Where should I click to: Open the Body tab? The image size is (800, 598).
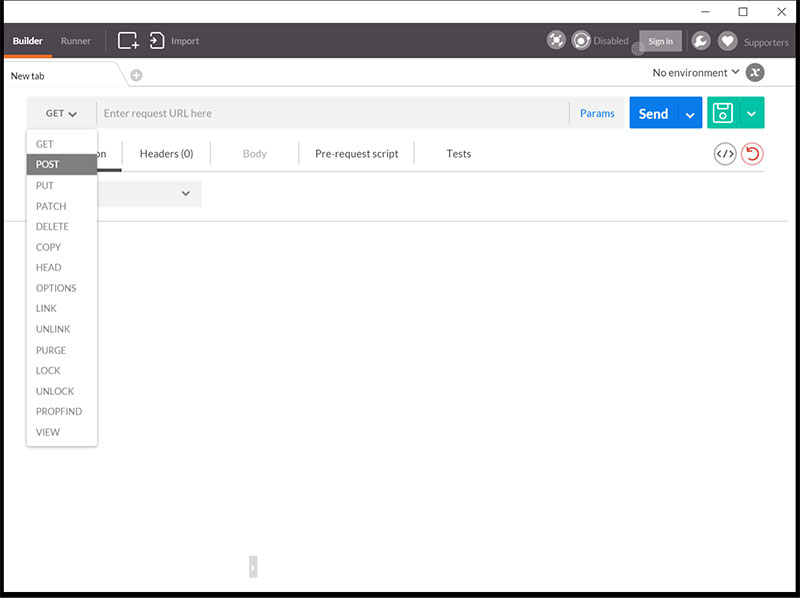(x=255, y=154)
